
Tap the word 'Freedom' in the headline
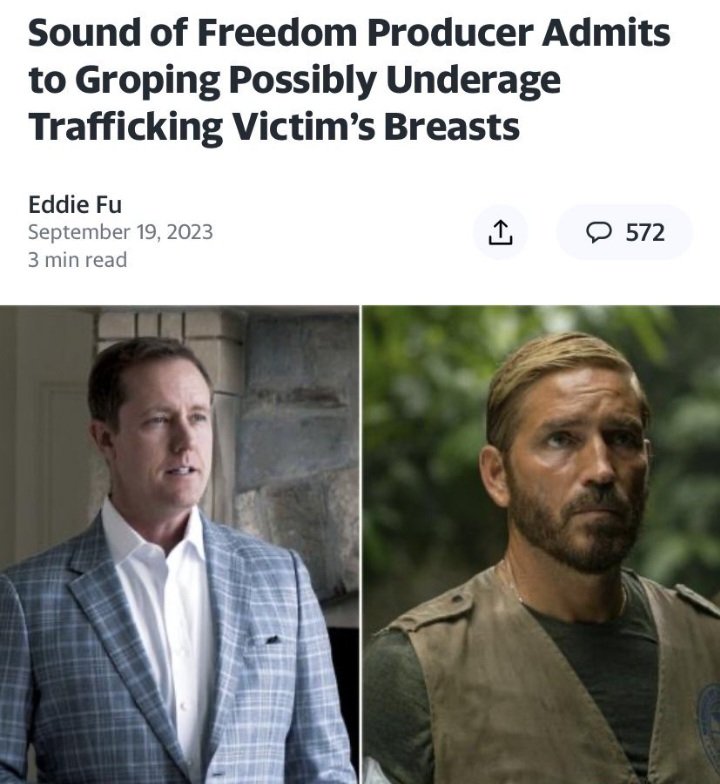click(x=277, y=33)
